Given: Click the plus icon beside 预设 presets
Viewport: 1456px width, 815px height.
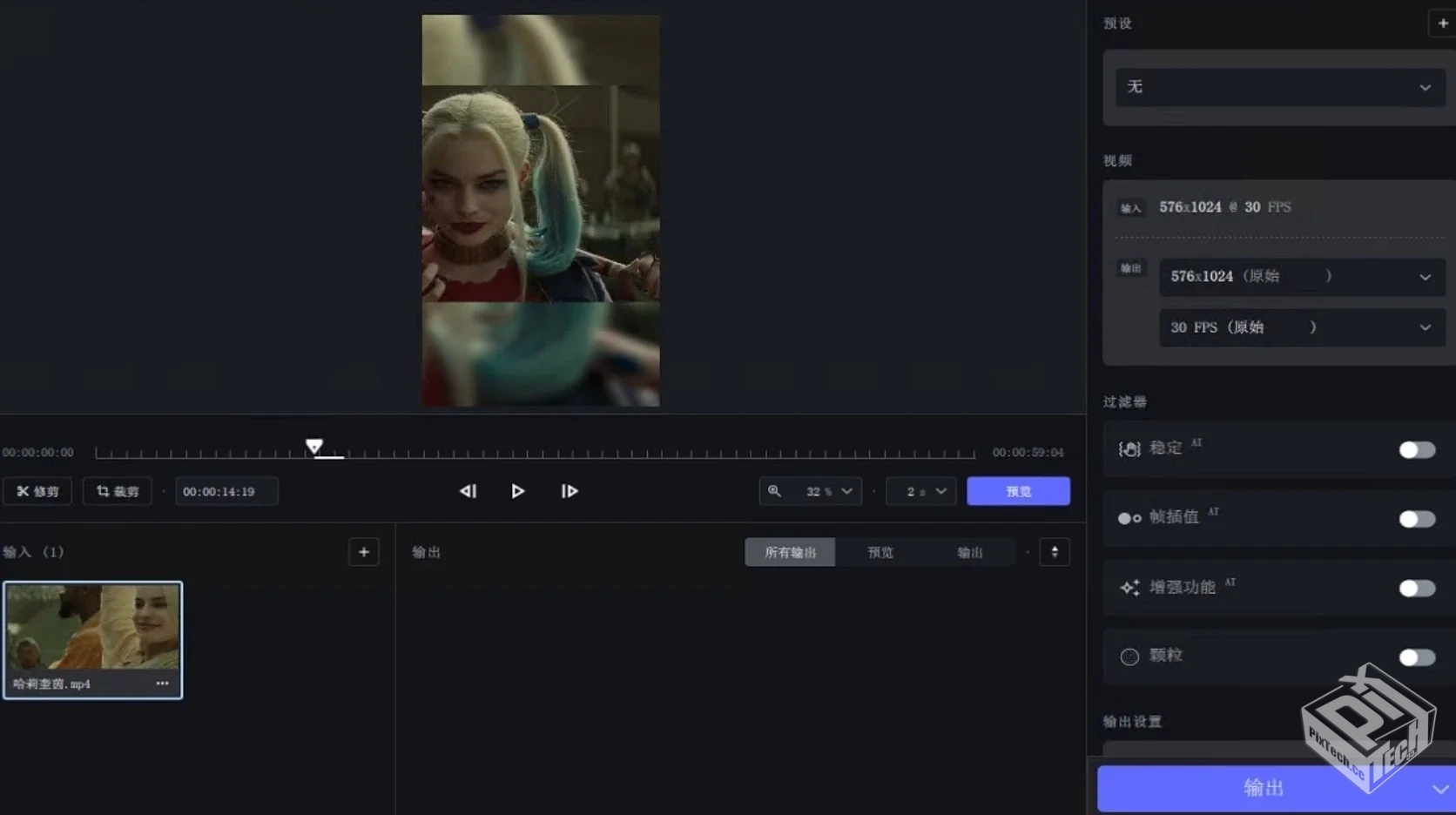Looking at the screenshot, I should click(x=1442, y=24).
